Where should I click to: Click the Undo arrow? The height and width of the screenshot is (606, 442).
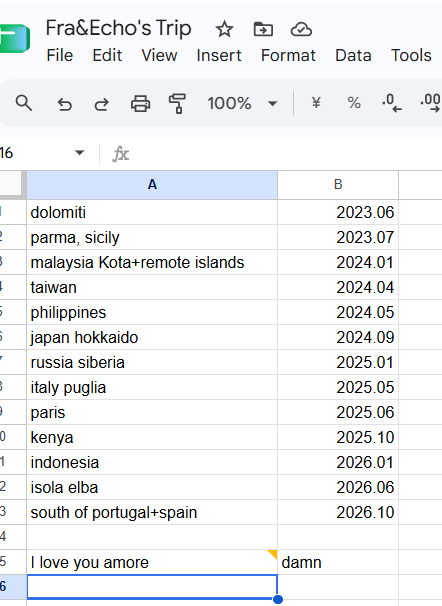click(x=65, y=104)
